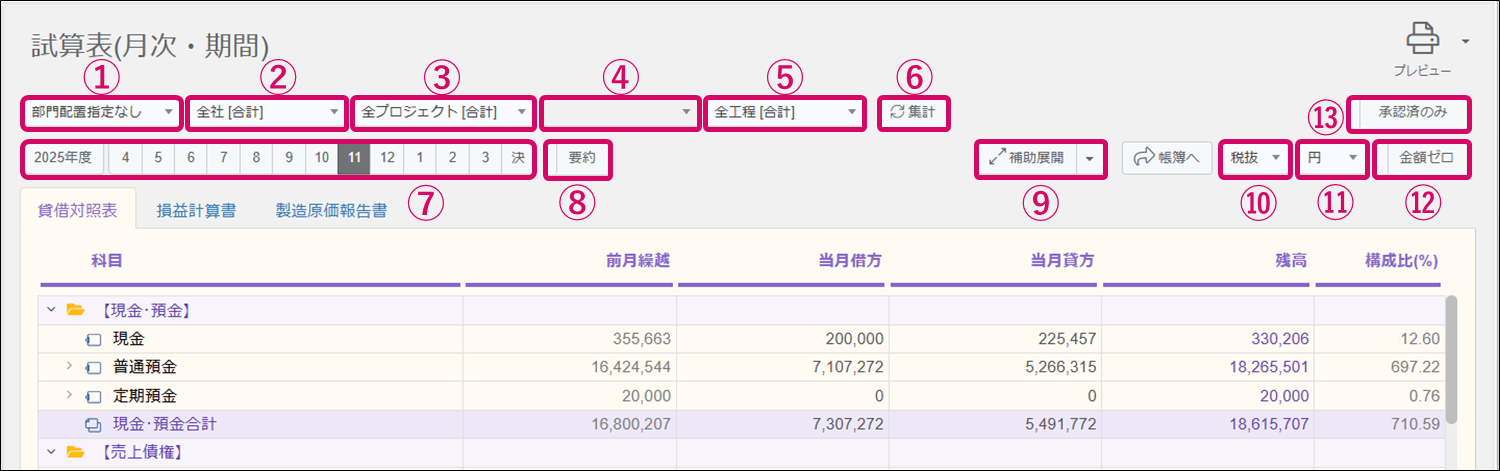Toggle the 承認済のみ filter

1411,113
